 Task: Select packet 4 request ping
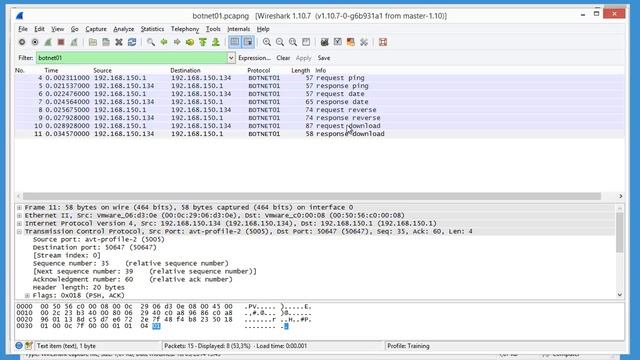319,78
